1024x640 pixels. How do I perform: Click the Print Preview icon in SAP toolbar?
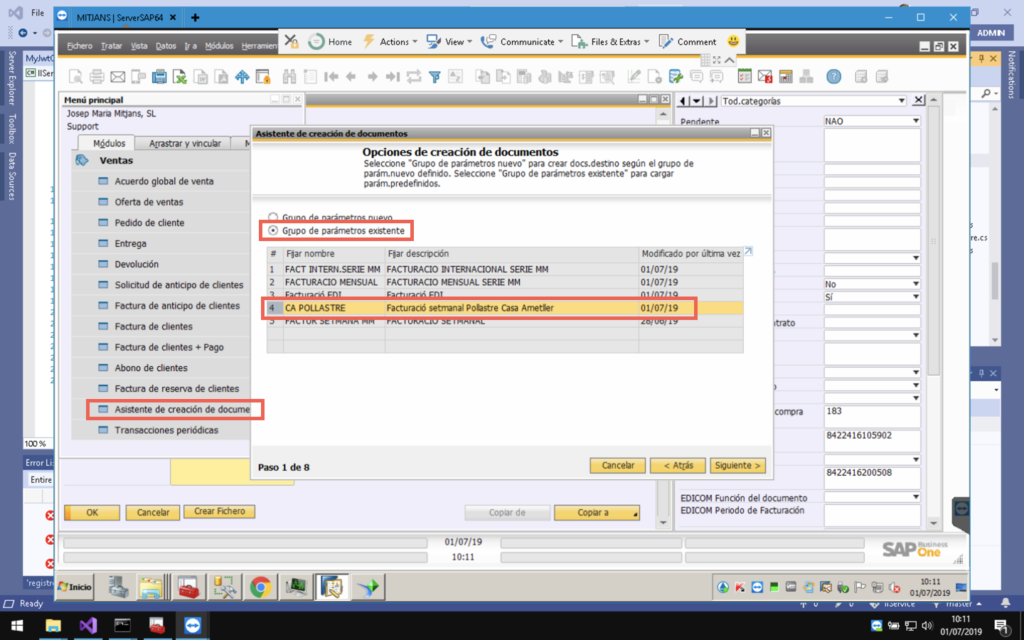click(x=76, y=77)
